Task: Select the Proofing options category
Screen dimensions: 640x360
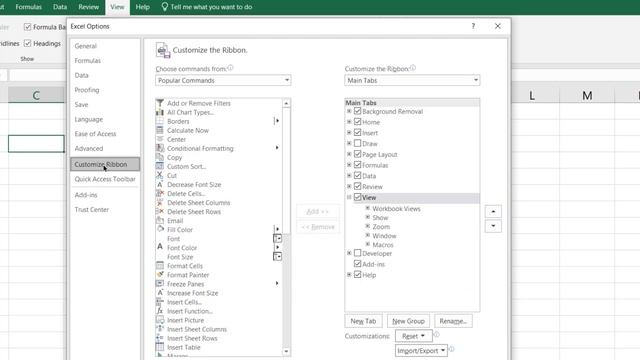Action: tap(87, 90)
